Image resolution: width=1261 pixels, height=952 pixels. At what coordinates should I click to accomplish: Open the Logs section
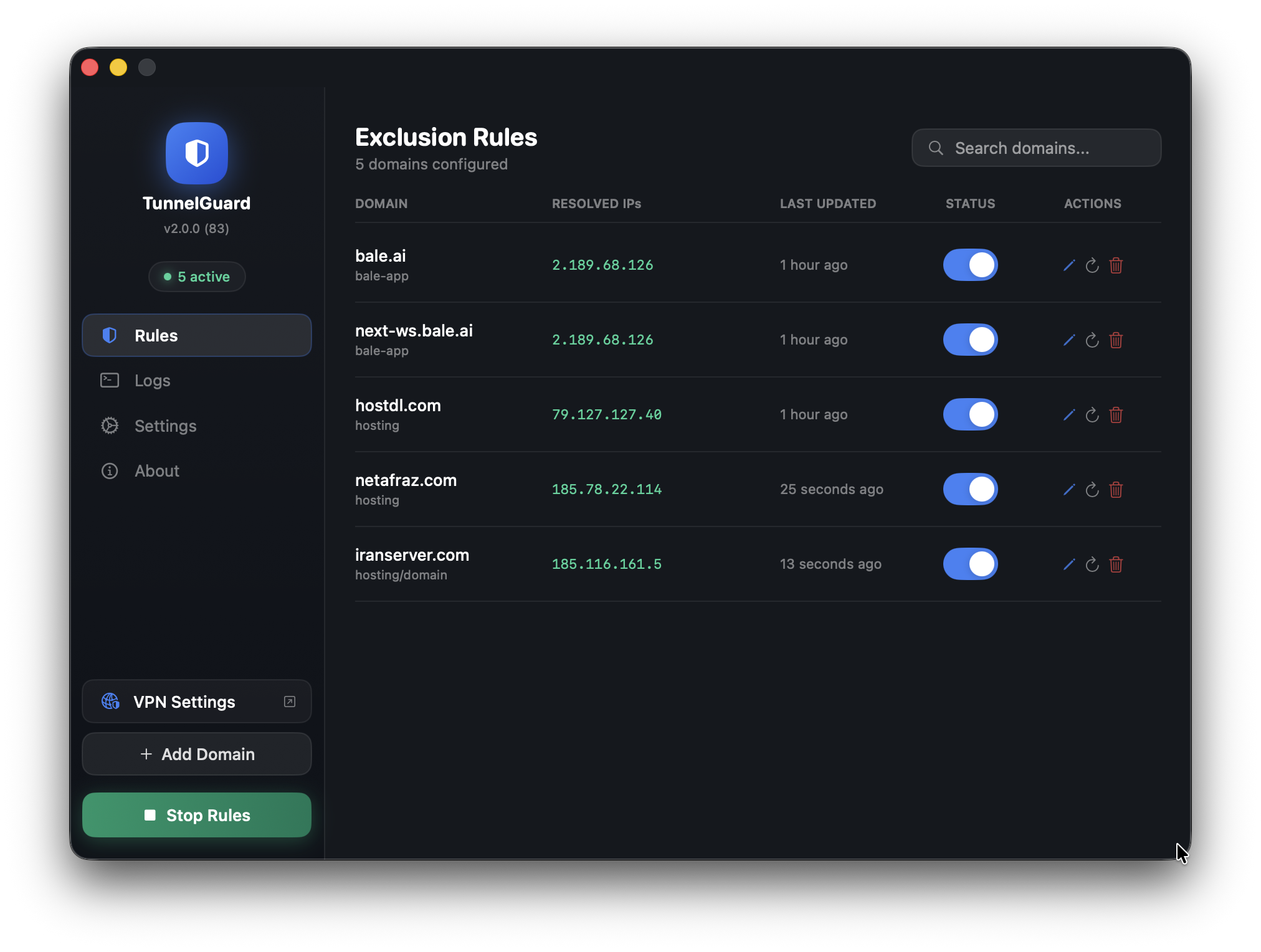(x=152, y=381)
